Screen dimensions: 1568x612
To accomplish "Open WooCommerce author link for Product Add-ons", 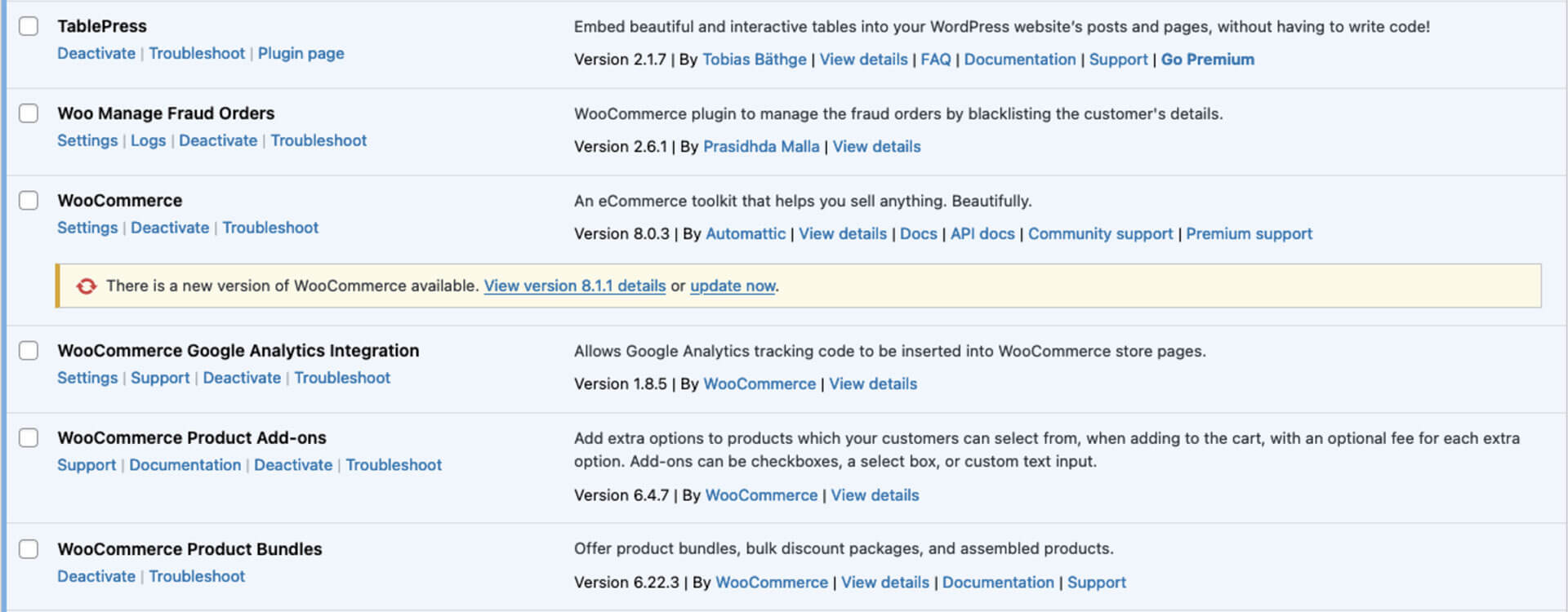I will tap(761, 495).
